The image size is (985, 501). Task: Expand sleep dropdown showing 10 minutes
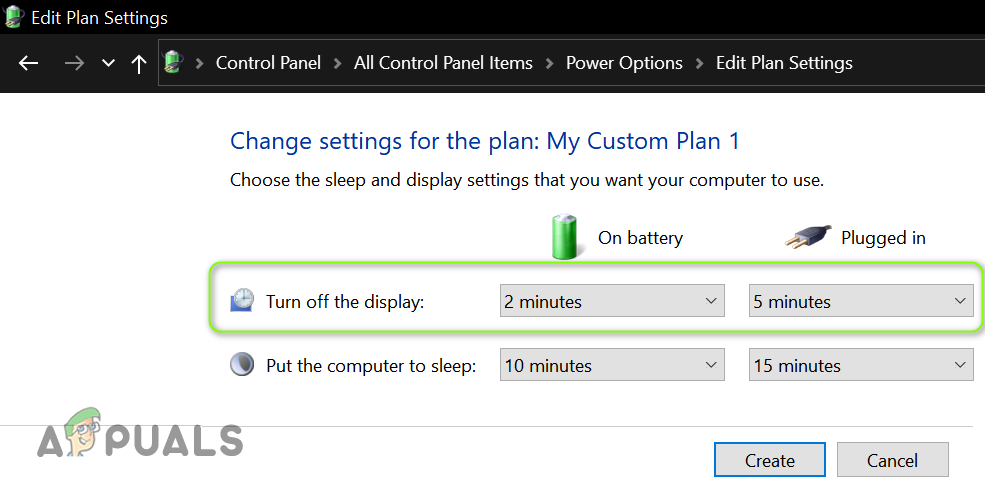coord(611,365)
